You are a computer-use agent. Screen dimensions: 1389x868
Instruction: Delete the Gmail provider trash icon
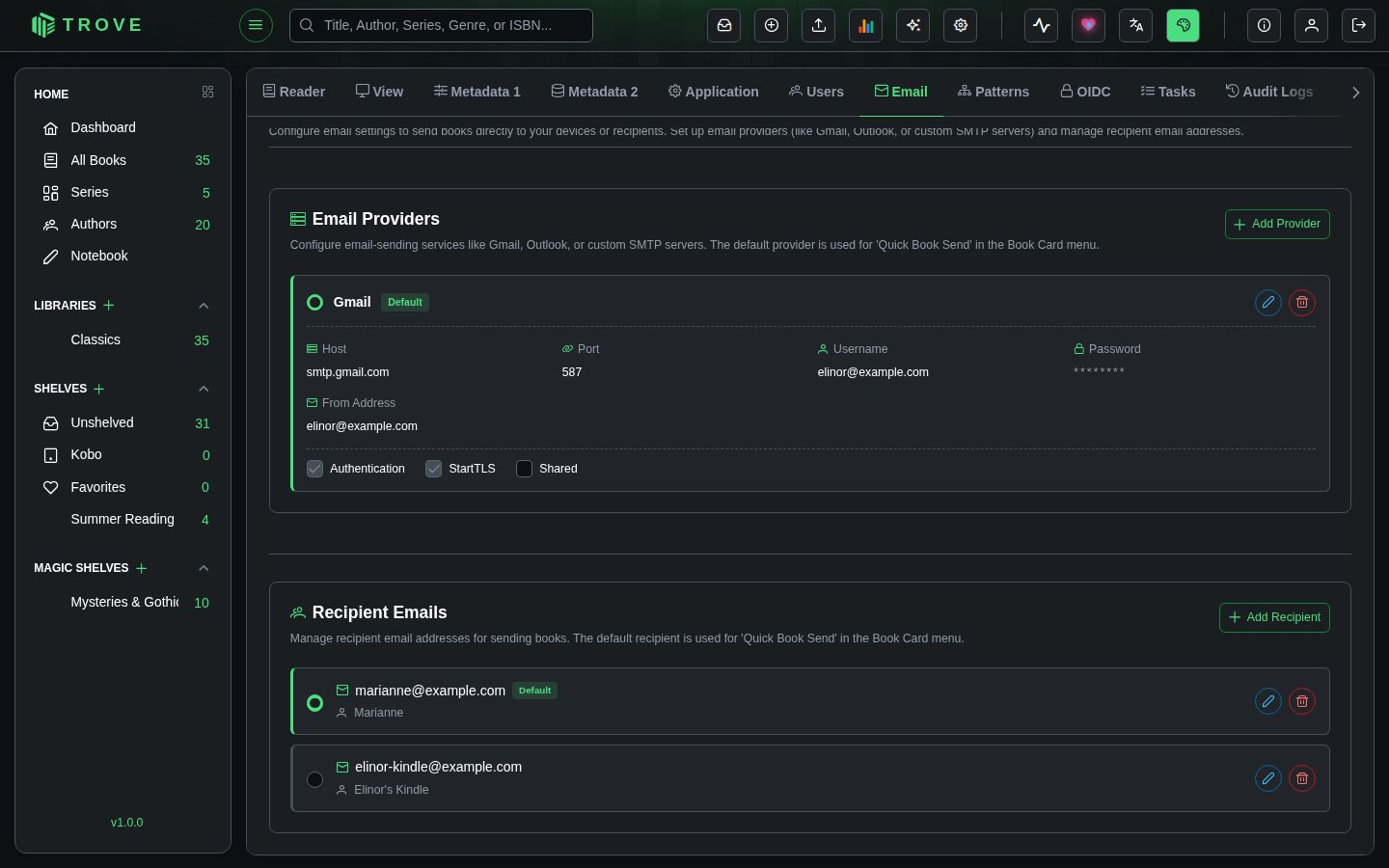1302,303
